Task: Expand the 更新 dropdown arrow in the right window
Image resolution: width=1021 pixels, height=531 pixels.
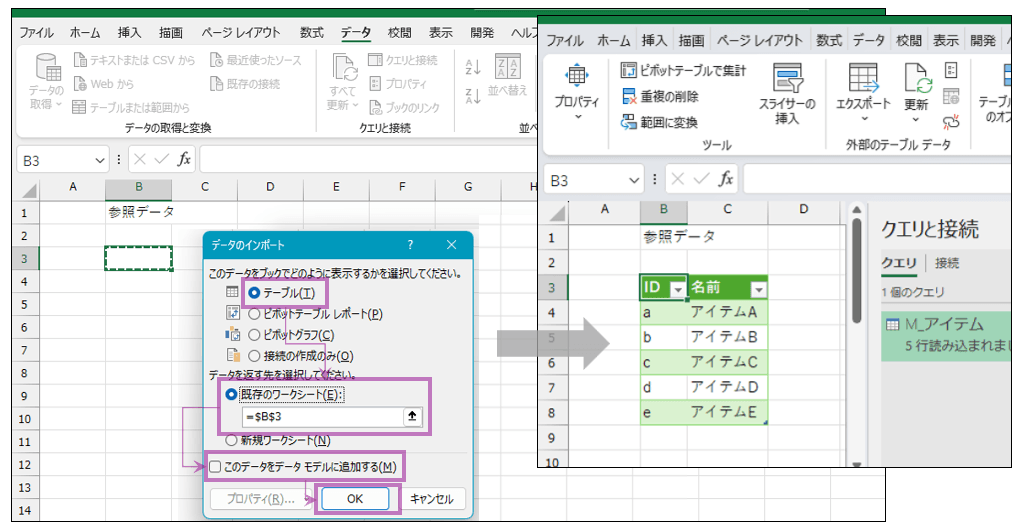Action: (916, 119)
